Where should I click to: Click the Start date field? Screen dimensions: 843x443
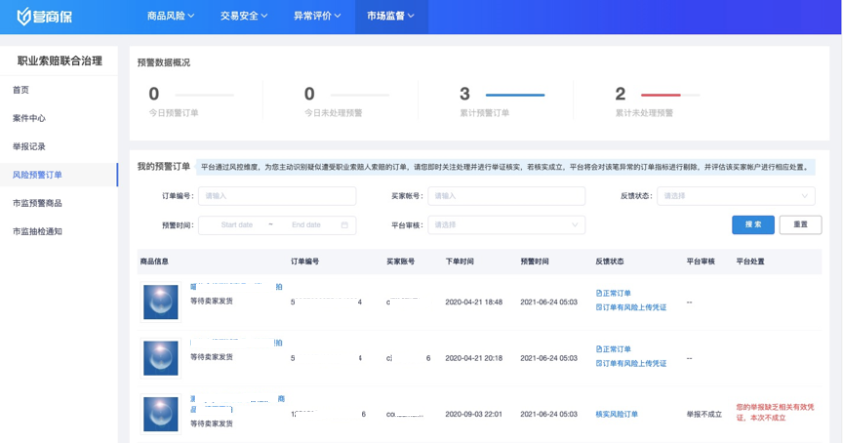(237, 225)
